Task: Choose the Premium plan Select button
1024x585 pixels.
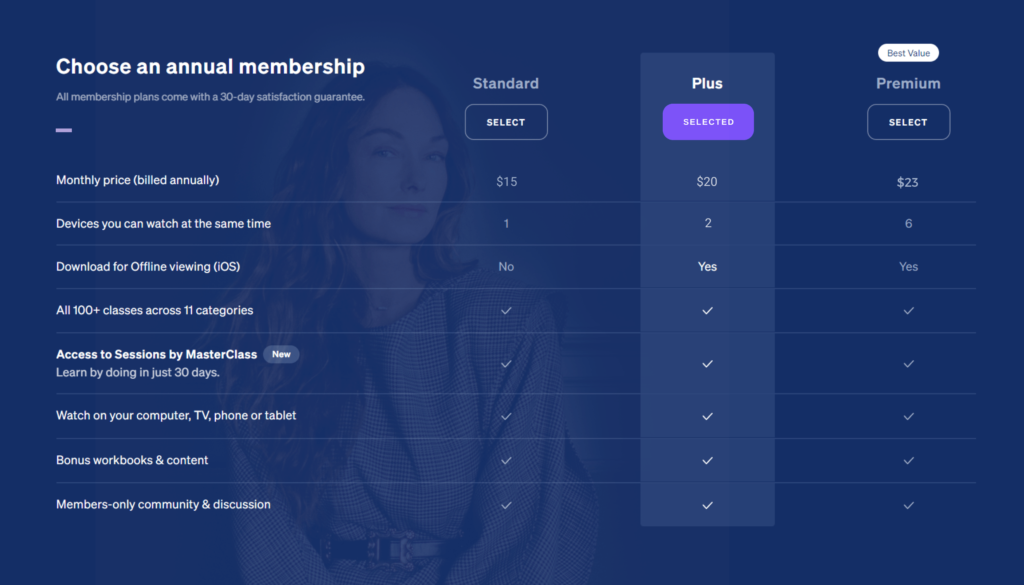Action: [x=908, y=122]
